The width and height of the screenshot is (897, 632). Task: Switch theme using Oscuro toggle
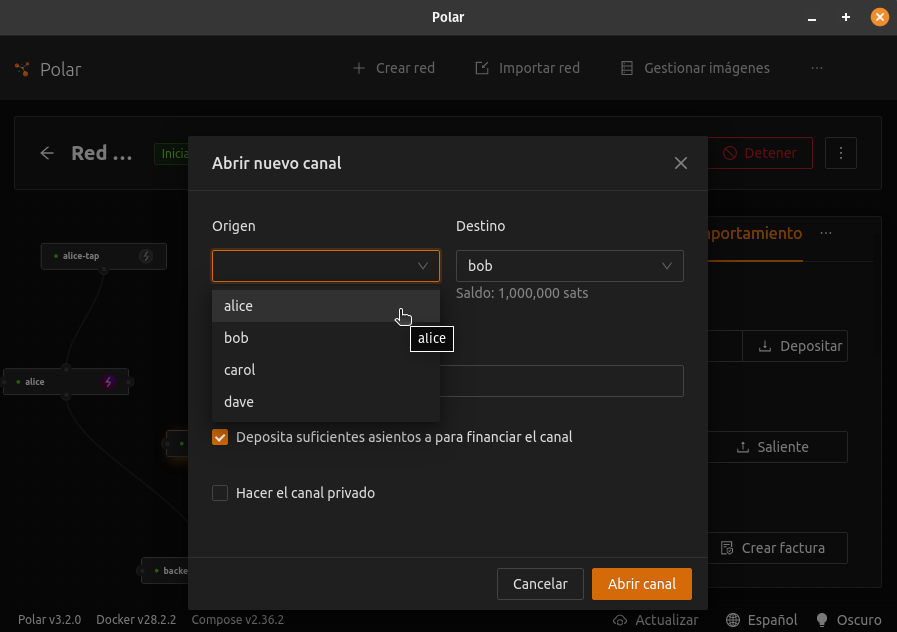pos(849,620)
